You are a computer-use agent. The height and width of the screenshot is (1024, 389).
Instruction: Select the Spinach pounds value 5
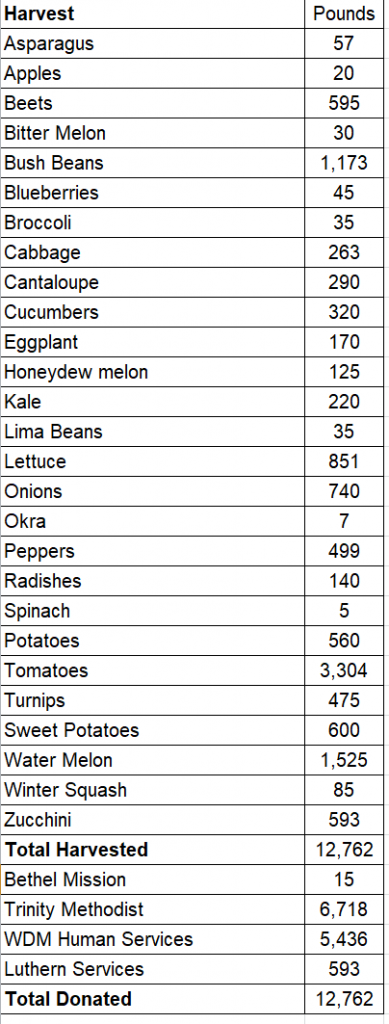click(344, 611)
